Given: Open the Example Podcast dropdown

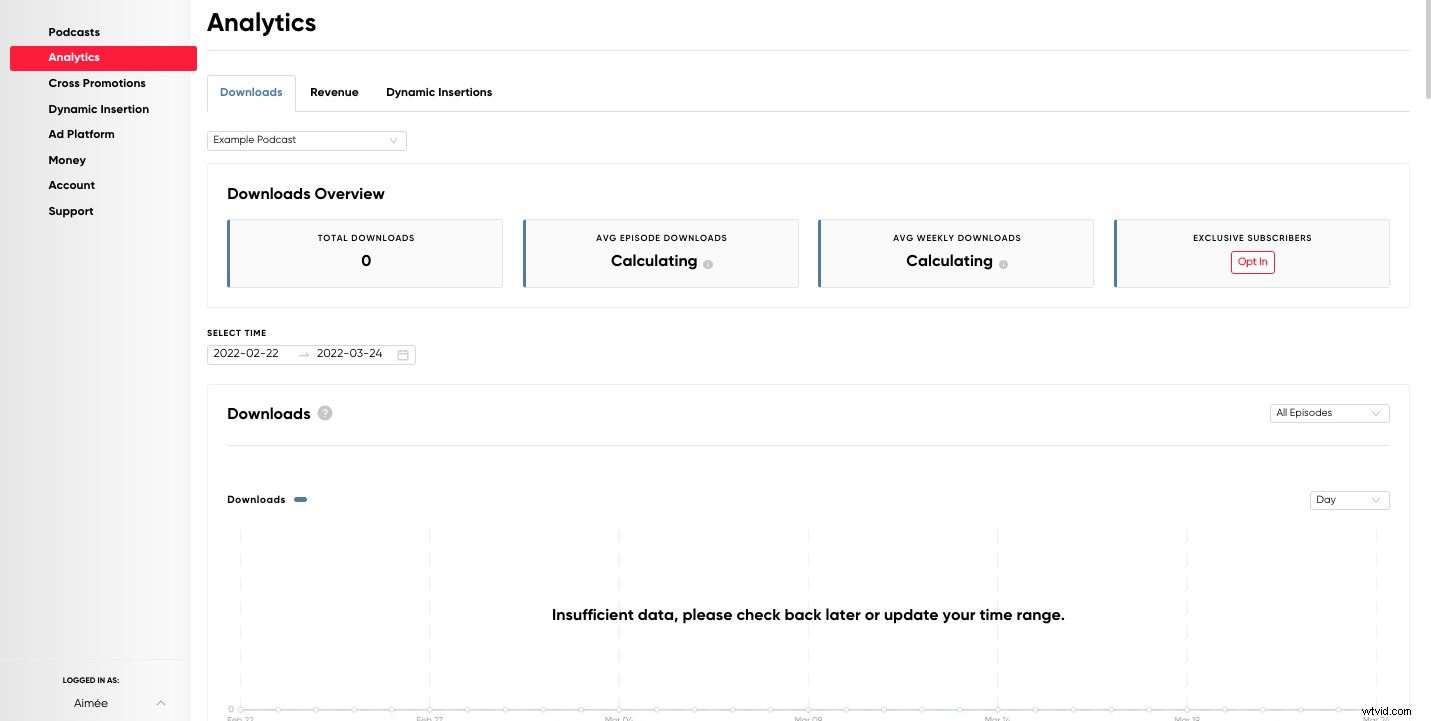Looking at the screenshot, I should [307, 141].
